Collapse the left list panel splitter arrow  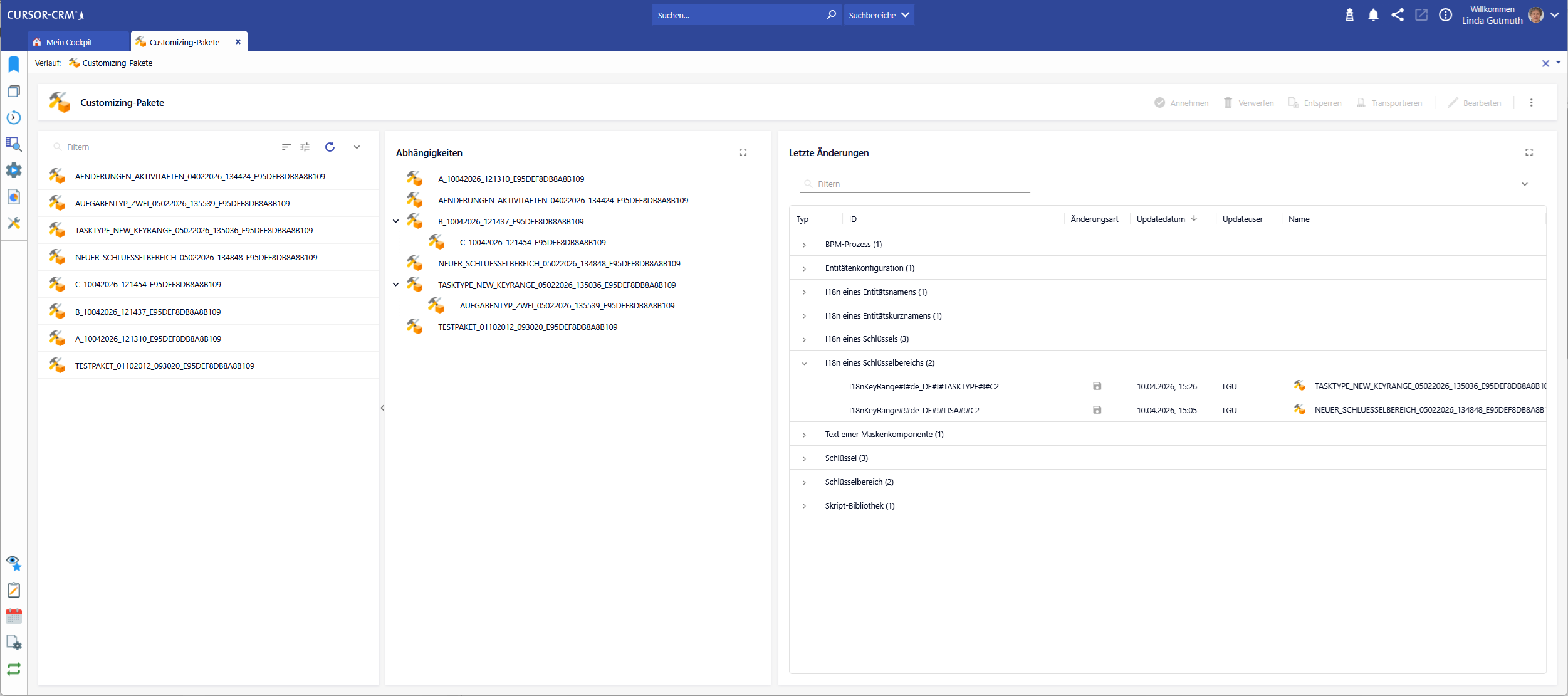pos(382,408)
